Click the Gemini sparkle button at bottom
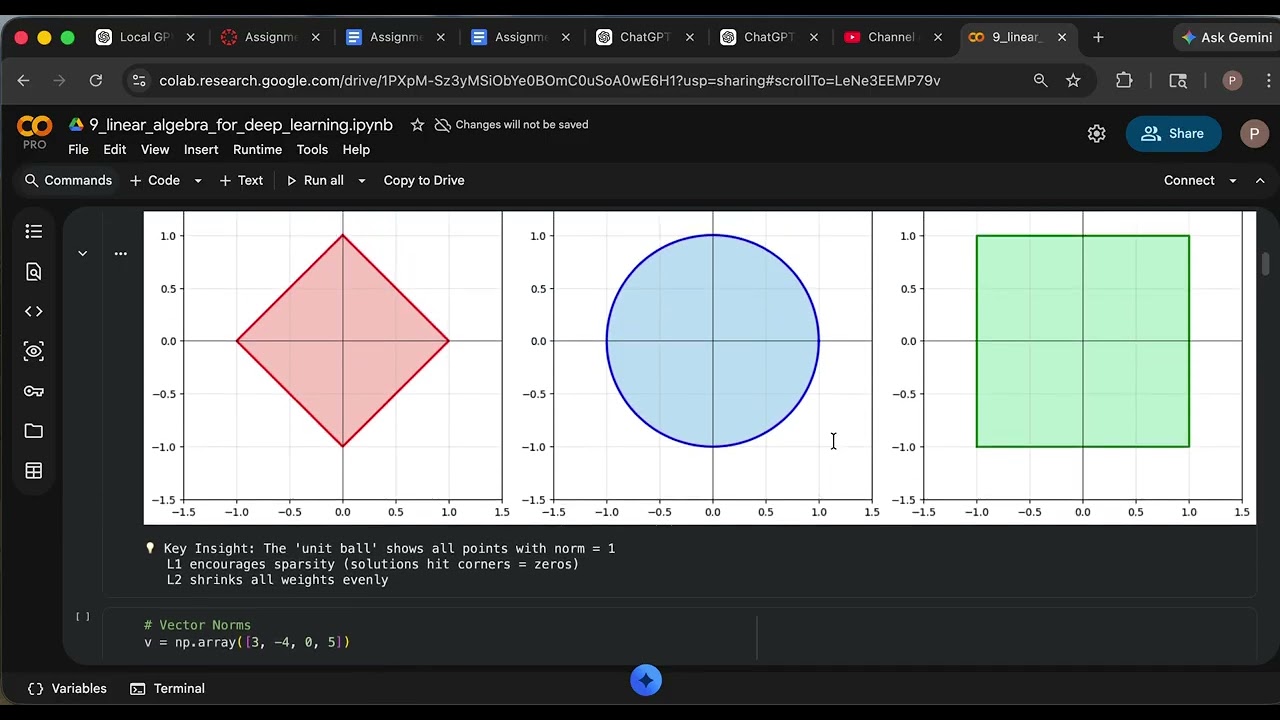Viewport: 1280px width, 720px height. (646, 681)
